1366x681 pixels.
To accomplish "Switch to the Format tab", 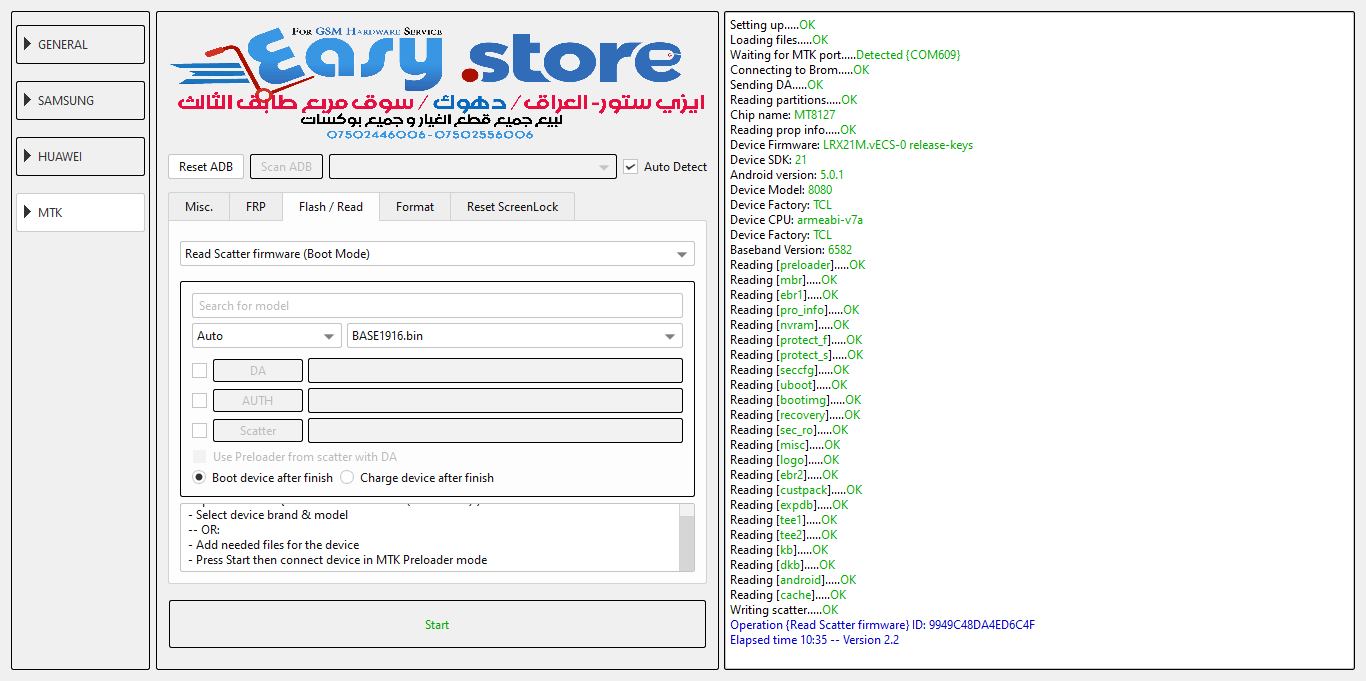I will pos(415,207).
